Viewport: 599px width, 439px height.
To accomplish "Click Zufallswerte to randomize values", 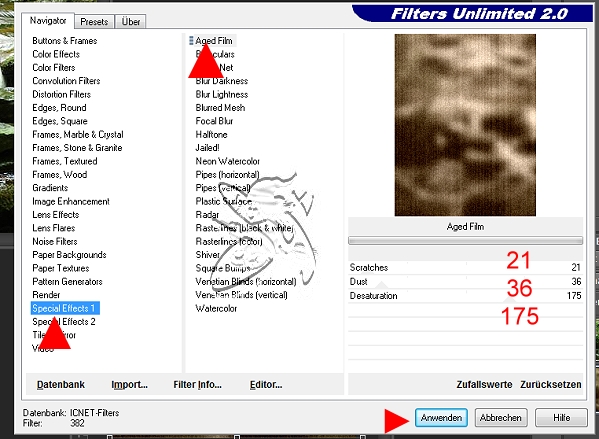I will pos(484,384).
